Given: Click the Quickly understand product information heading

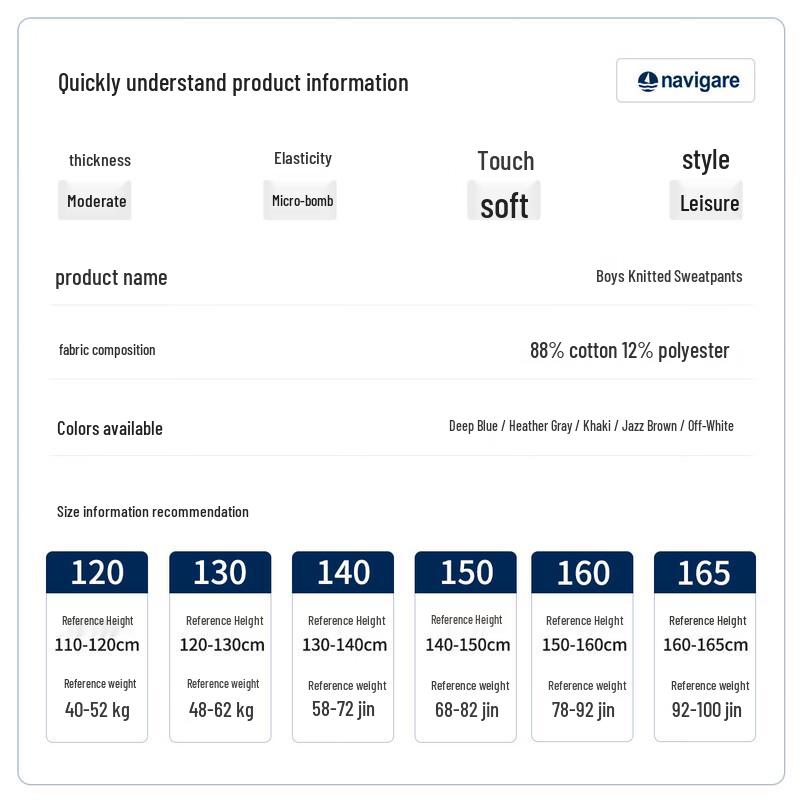Looking at the screenshot, I should pyautogui.click(x=233, y=82).
